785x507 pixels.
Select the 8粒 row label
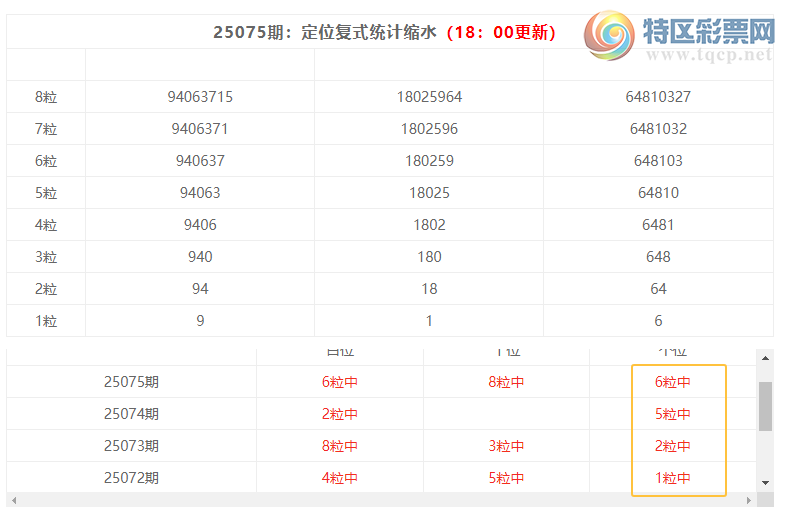point(46,97)
